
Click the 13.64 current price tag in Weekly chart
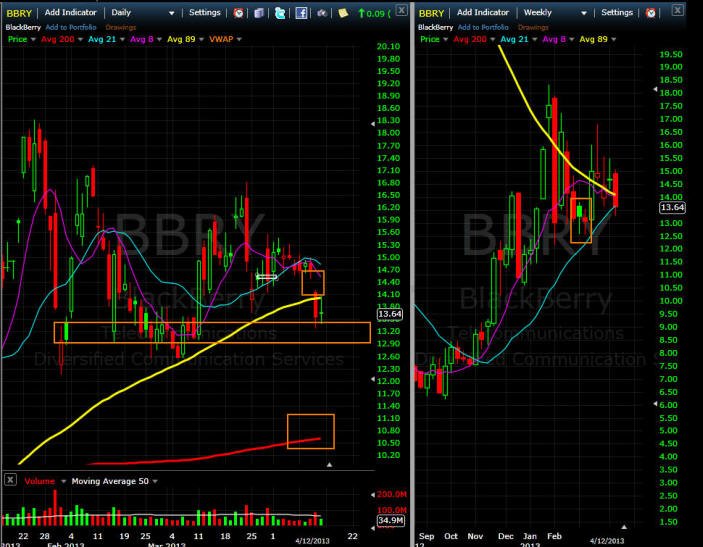[672, 207]
